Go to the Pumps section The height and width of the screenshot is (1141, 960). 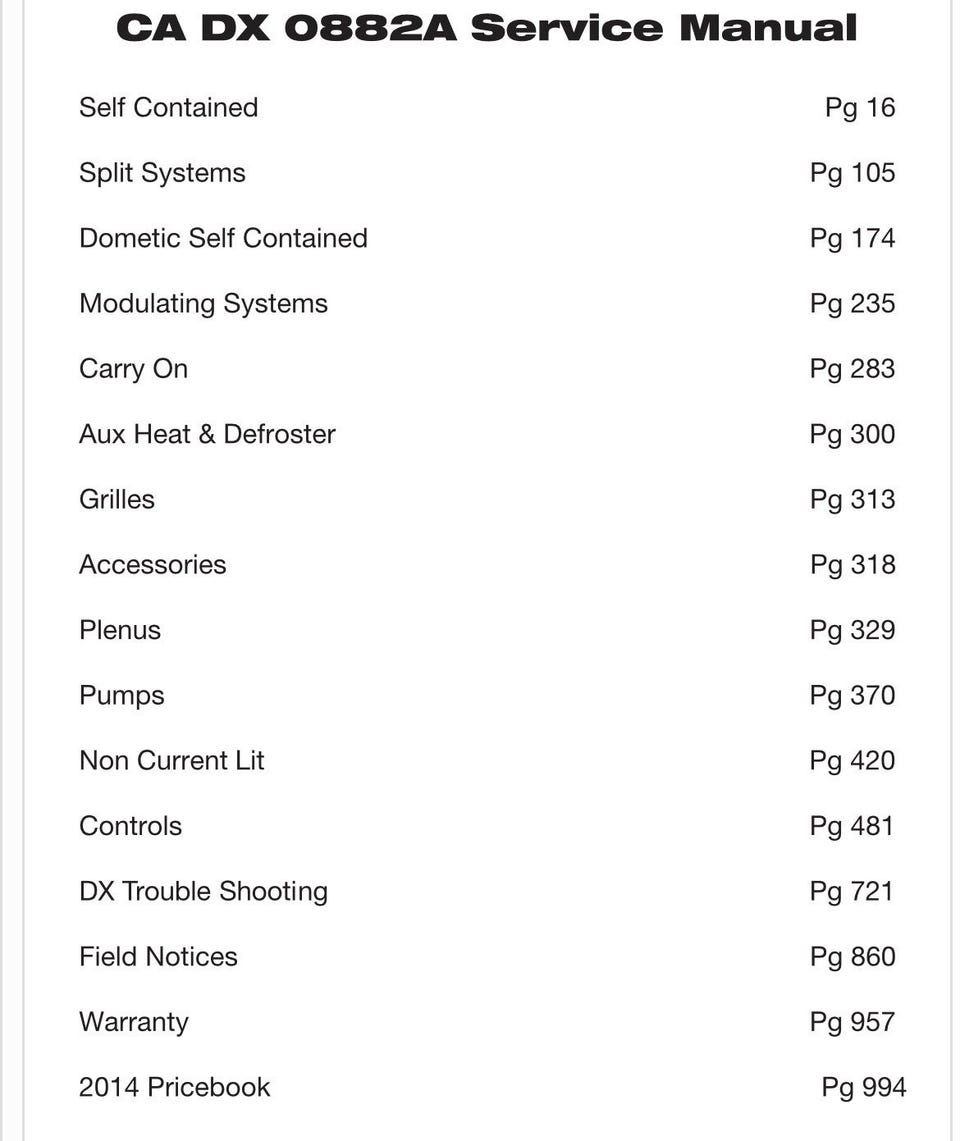[122, 696]
